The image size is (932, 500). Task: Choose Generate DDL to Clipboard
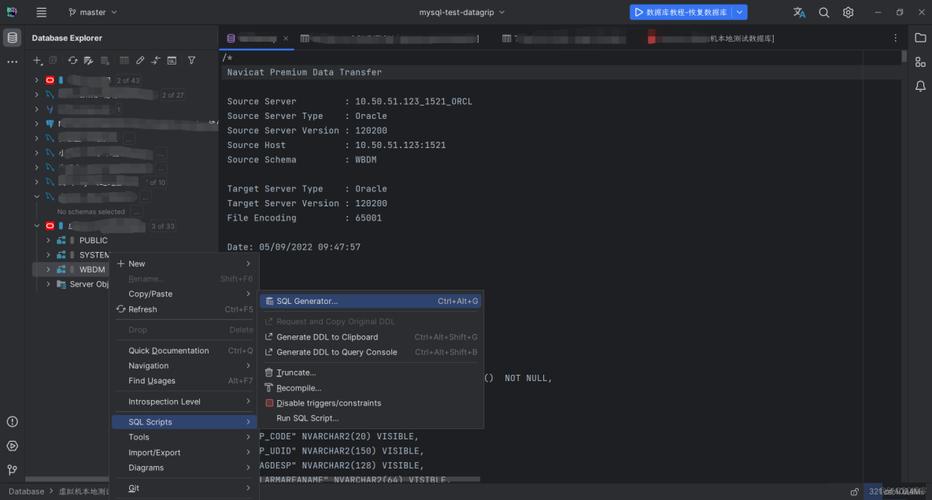coord(327,337)
